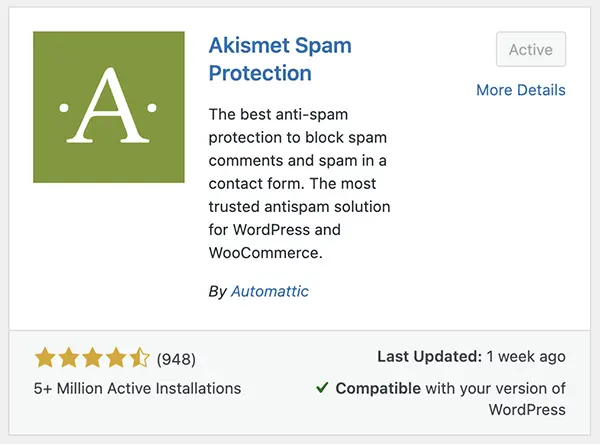Viewport: 600px width, 444px height.
Task: Click the white letter A in logo
Action: pyautogui.click(x=108, y=106)
